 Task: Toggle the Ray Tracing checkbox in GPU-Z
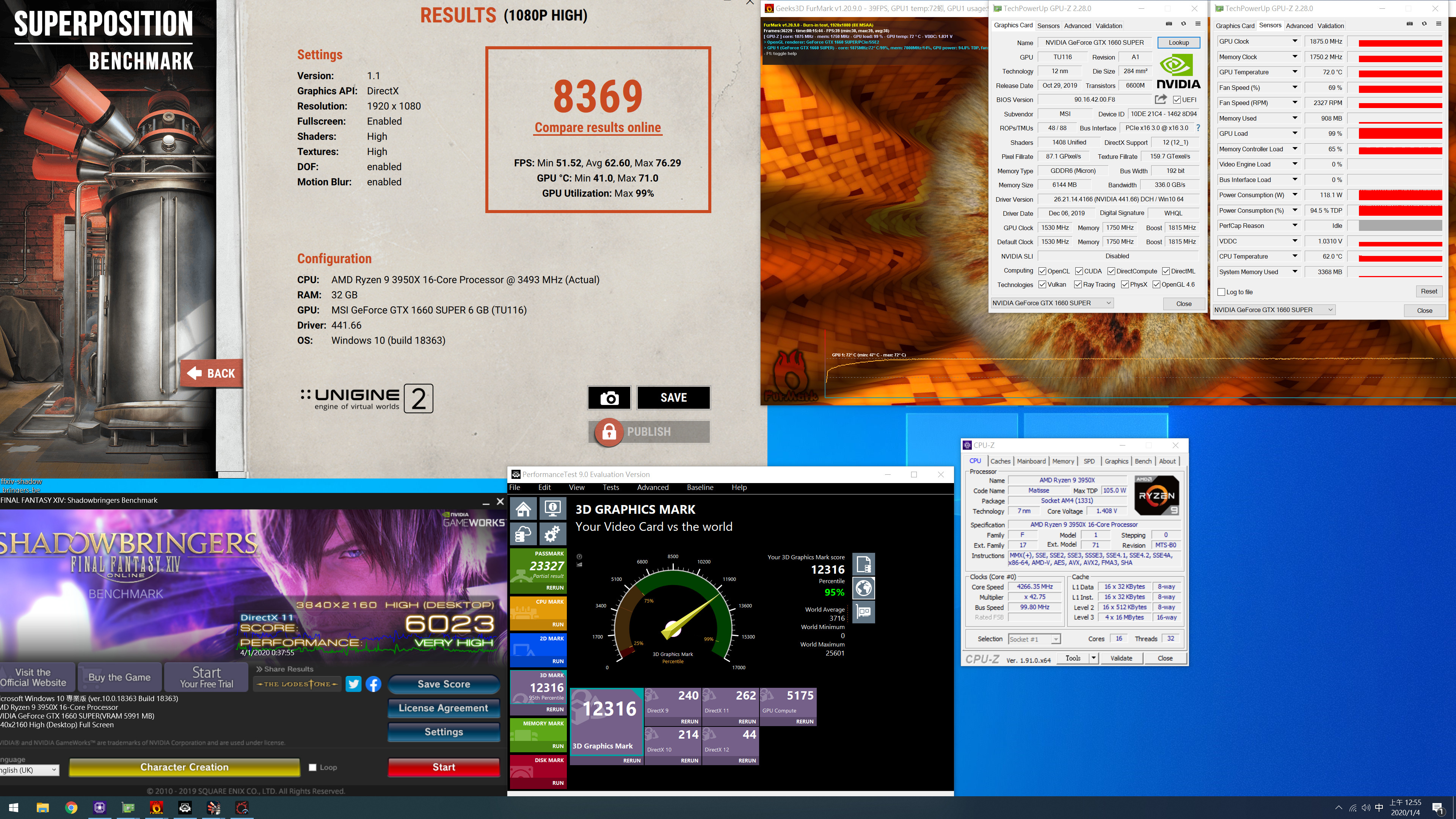coord(1078,285)
